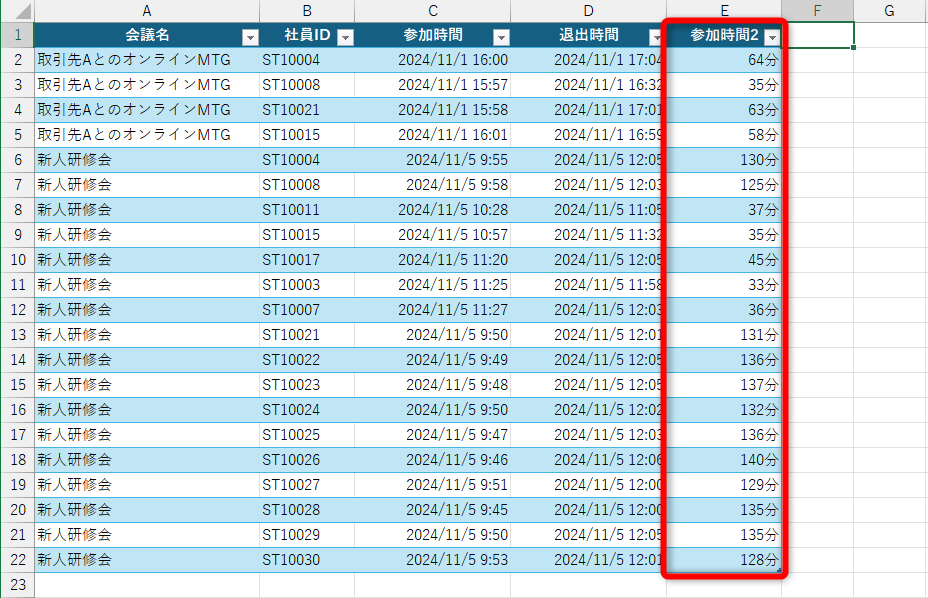Select the 140分 cell

(724, 459)
